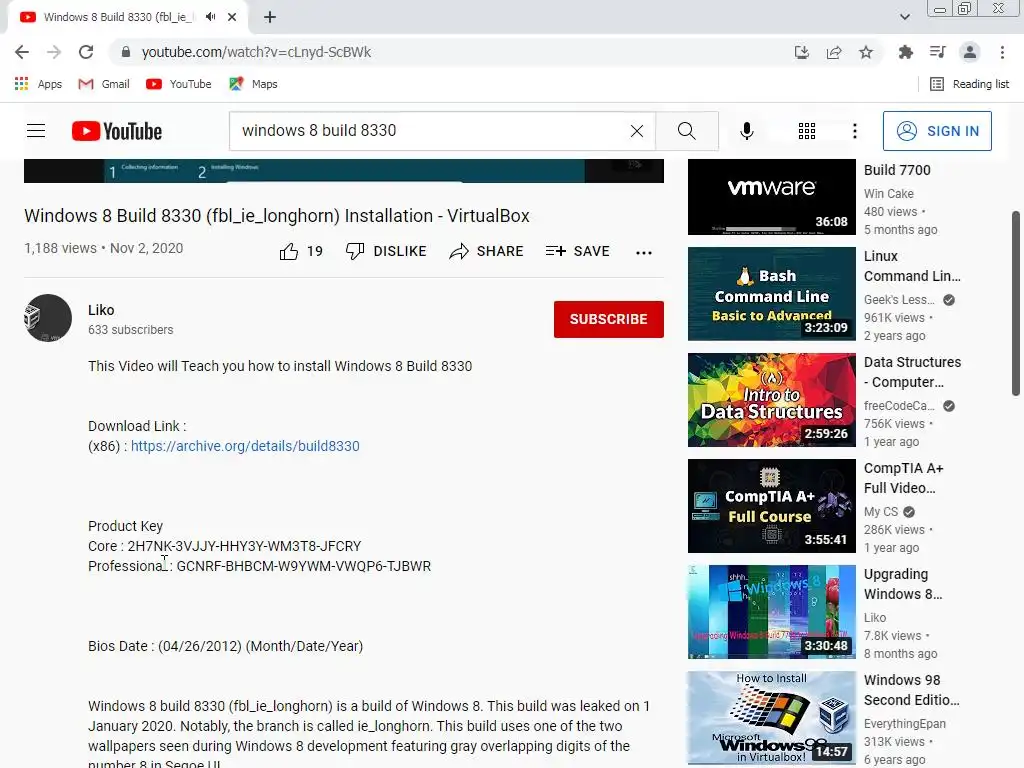Open the vmware Build 7700 thumbnail
Image resolution: width=1024 pixels, height=768 pixels.
(771, 197)
